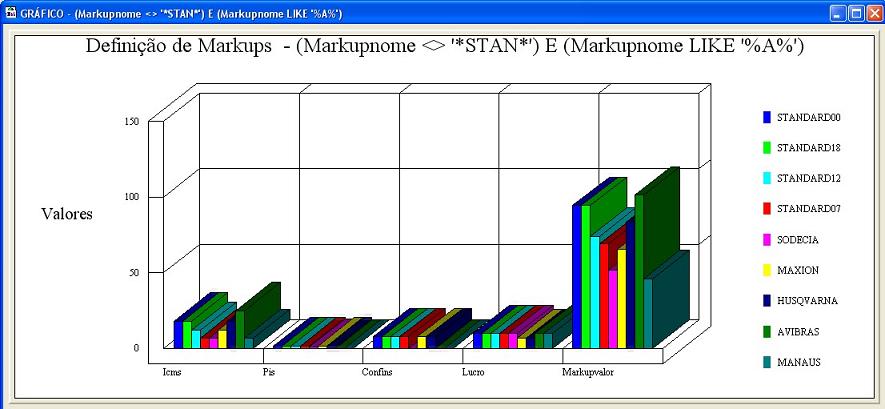885x409 pixels.
Task: Select the SODECIA legend label
Action: pyautogui.click(x=798, y=240)
